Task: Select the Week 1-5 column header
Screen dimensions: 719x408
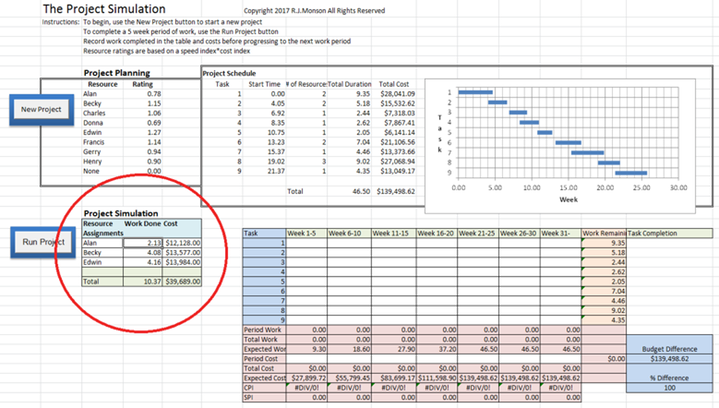Action: [306, 233]
